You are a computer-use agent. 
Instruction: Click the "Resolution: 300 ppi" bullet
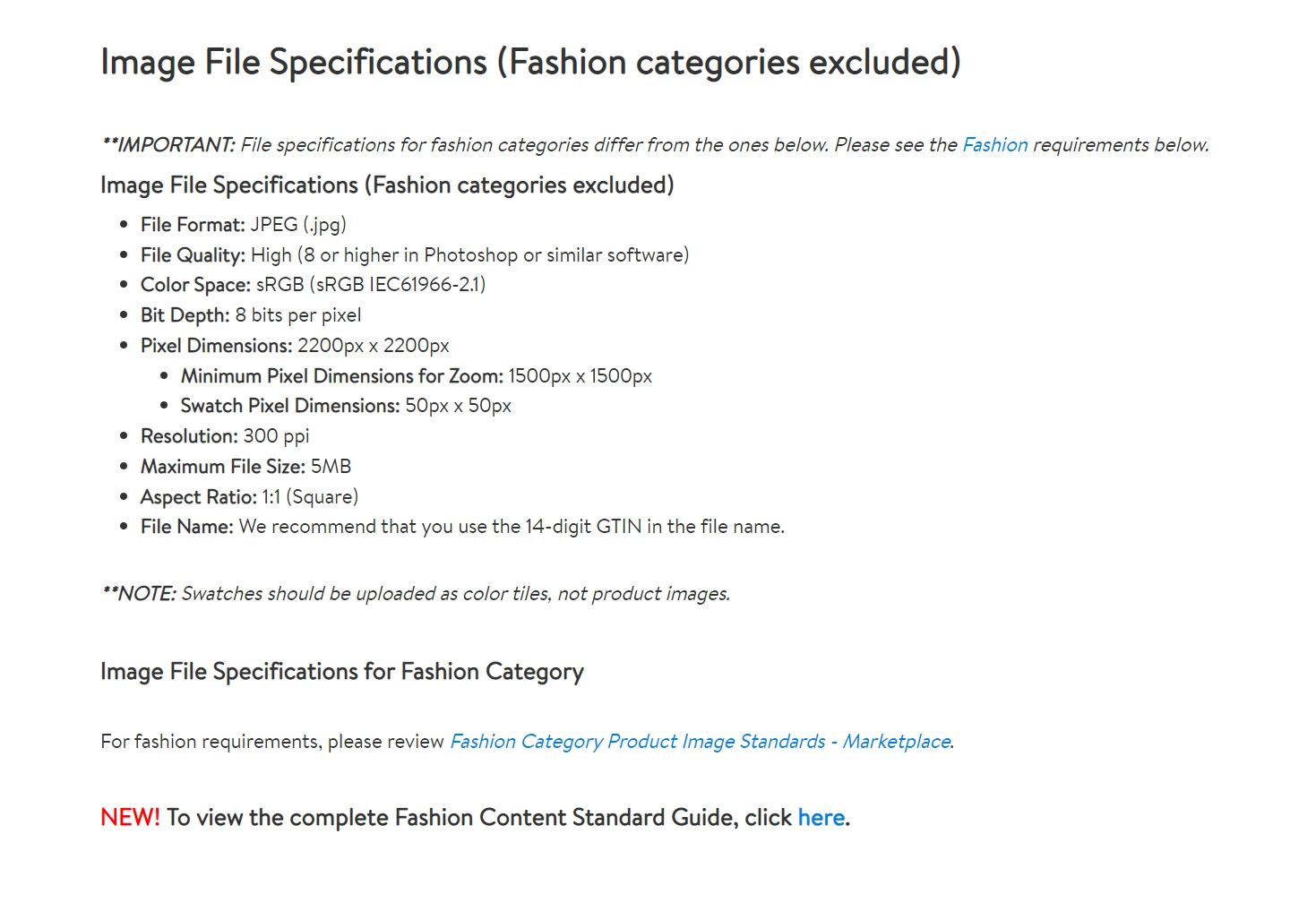click(225, 436)
